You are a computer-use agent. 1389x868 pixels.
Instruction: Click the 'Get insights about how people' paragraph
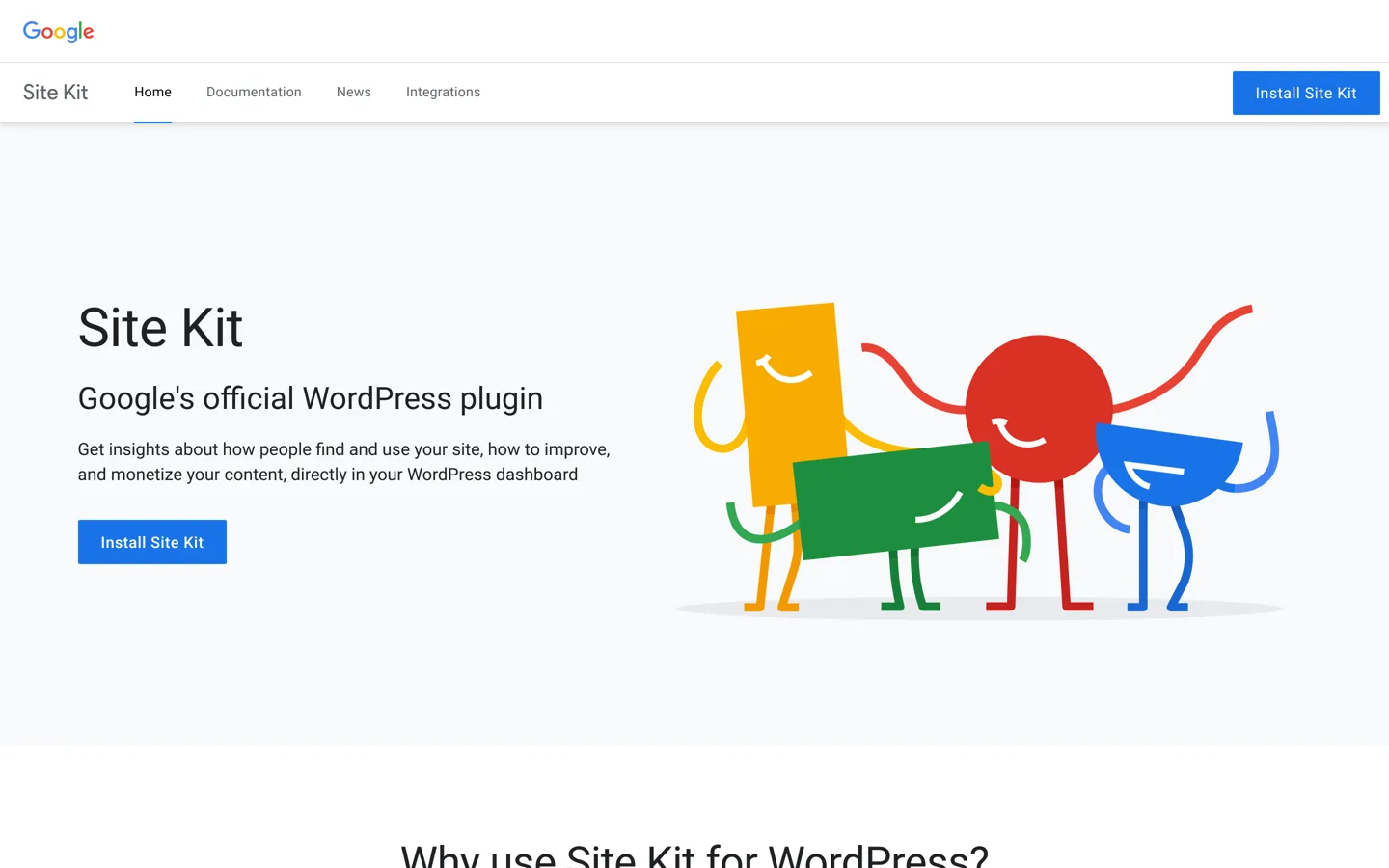pyautogui.click(x=344, y=462)
